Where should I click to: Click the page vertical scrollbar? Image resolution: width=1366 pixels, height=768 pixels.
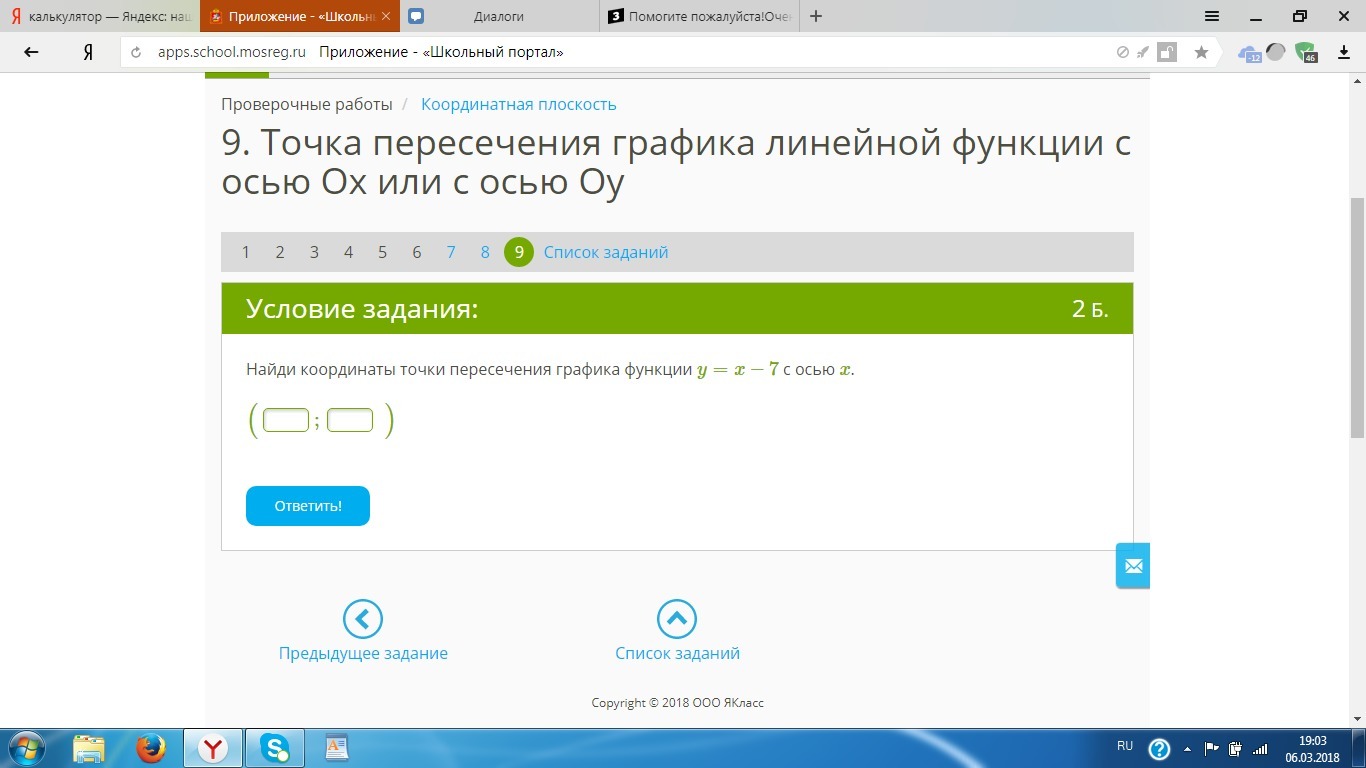point(1357,318)
